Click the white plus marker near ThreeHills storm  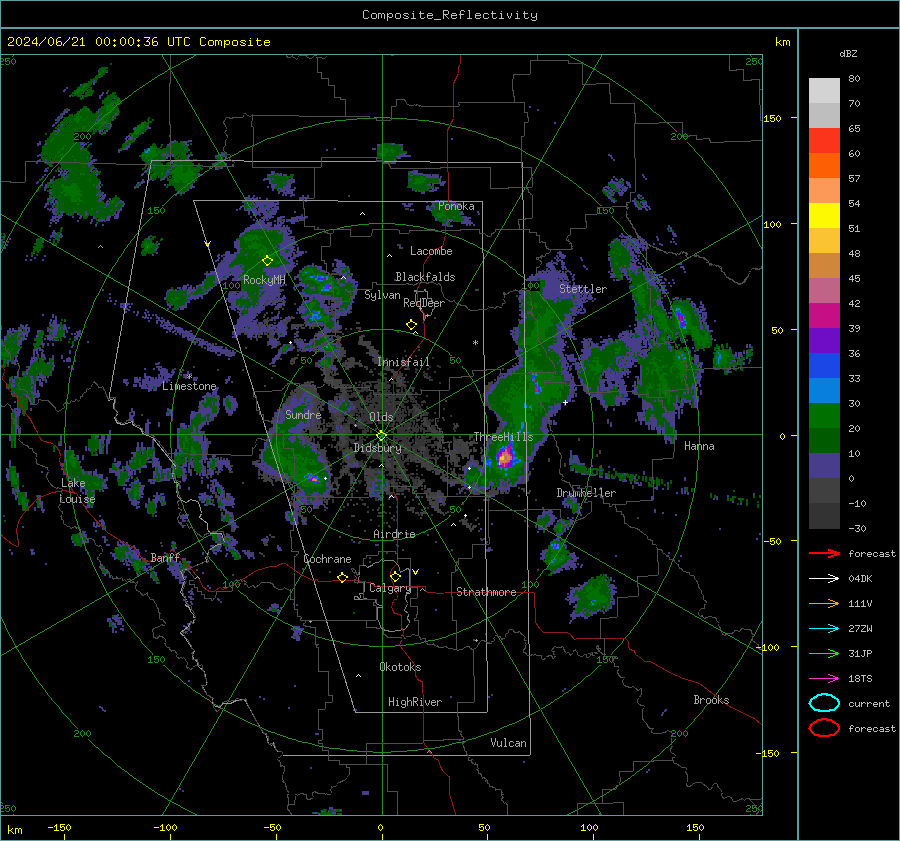565,402
